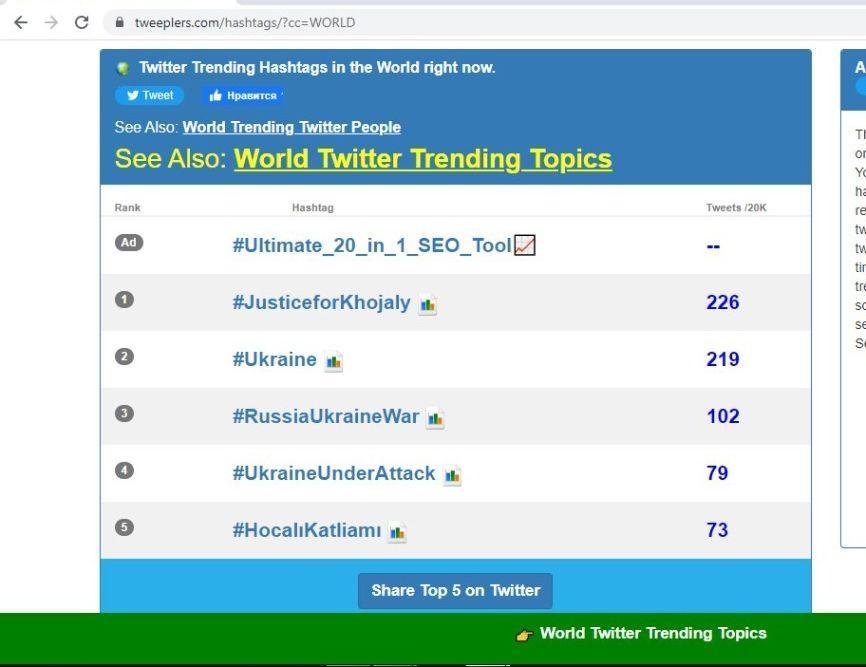Click the tweeplers.com address bar URL

245,22
